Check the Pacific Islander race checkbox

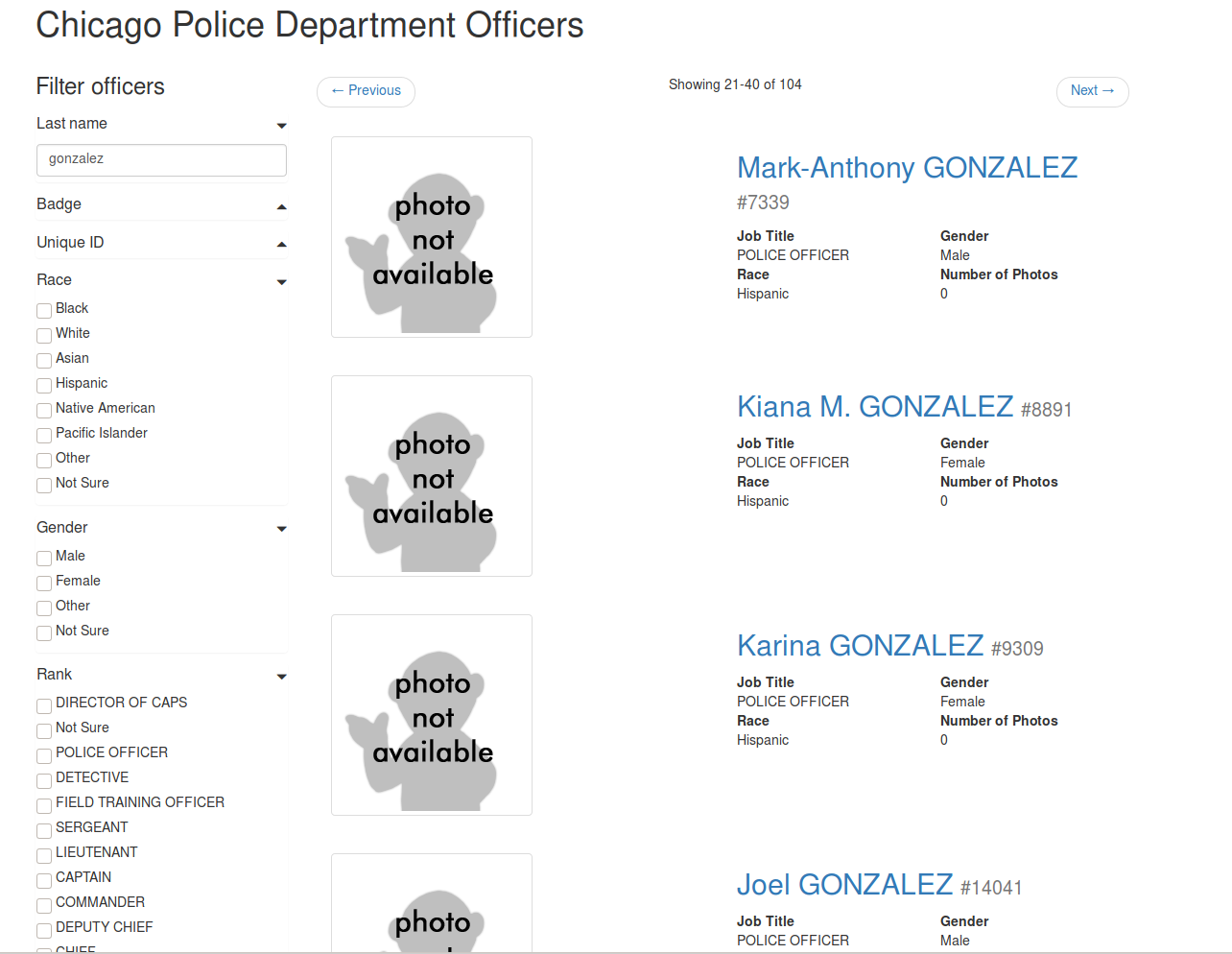(44, 436)
